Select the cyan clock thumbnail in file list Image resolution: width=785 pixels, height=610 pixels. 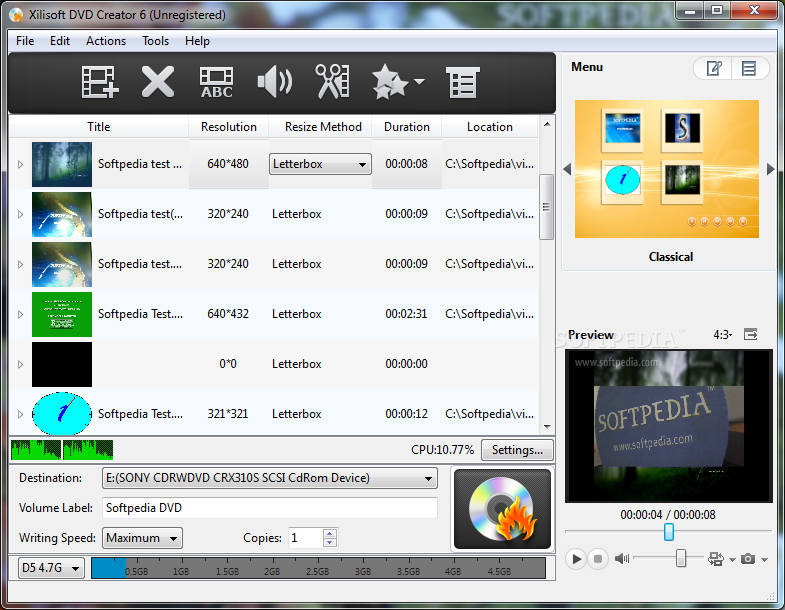point(62,414)
